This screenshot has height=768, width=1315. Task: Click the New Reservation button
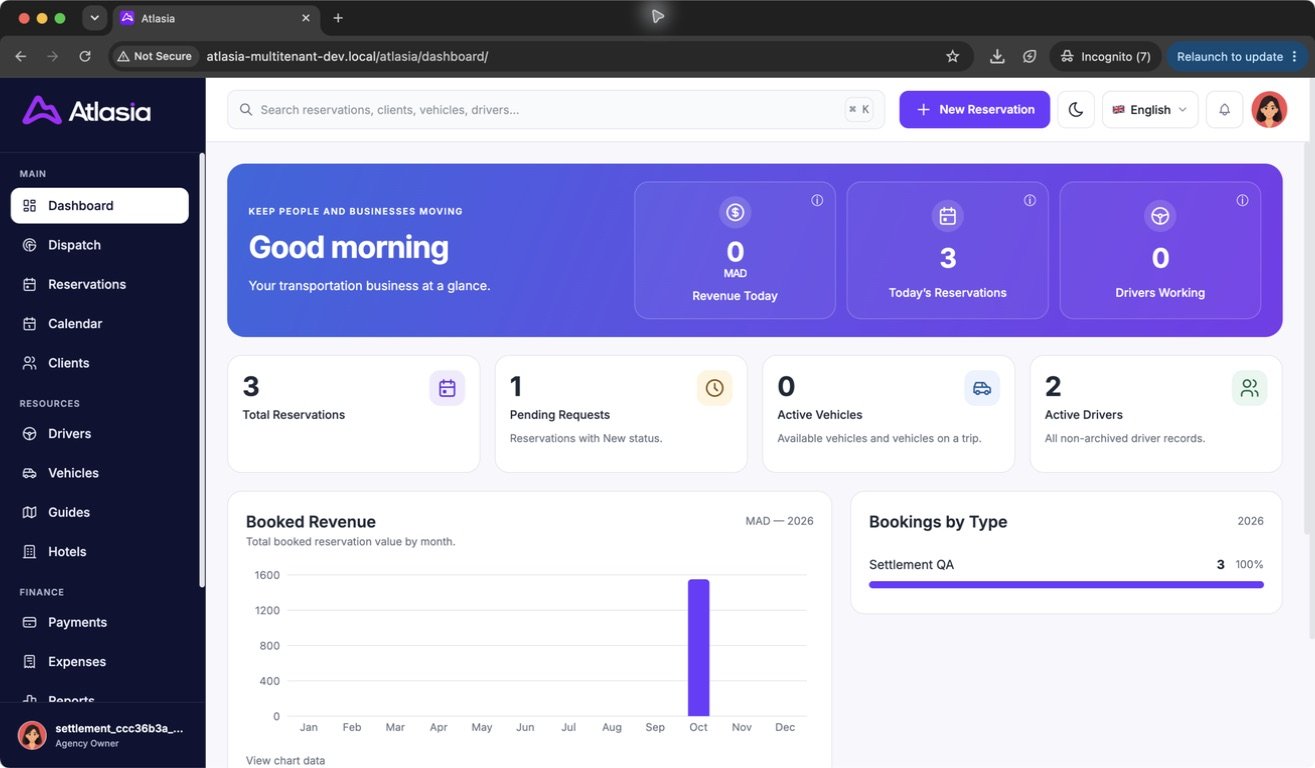(974, 110)
